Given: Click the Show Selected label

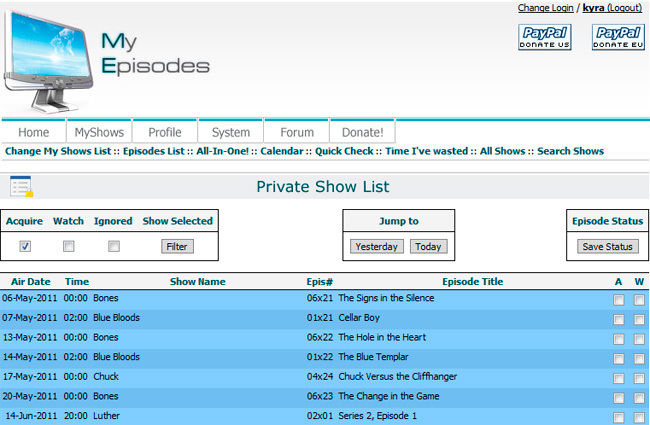Looking at the screenshot, I should [177, 221].
